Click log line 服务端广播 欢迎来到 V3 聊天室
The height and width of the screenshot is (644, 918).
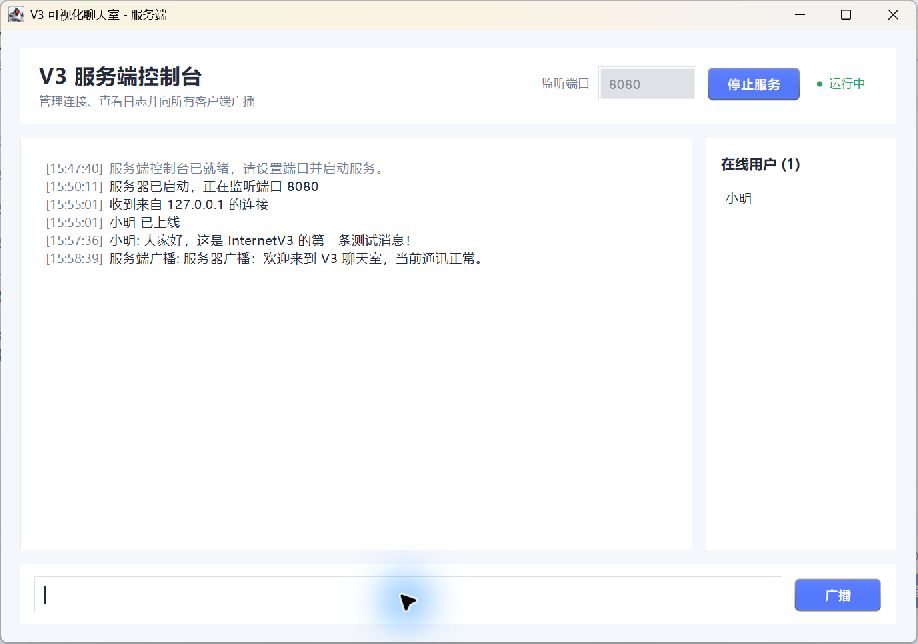point(265,258)
